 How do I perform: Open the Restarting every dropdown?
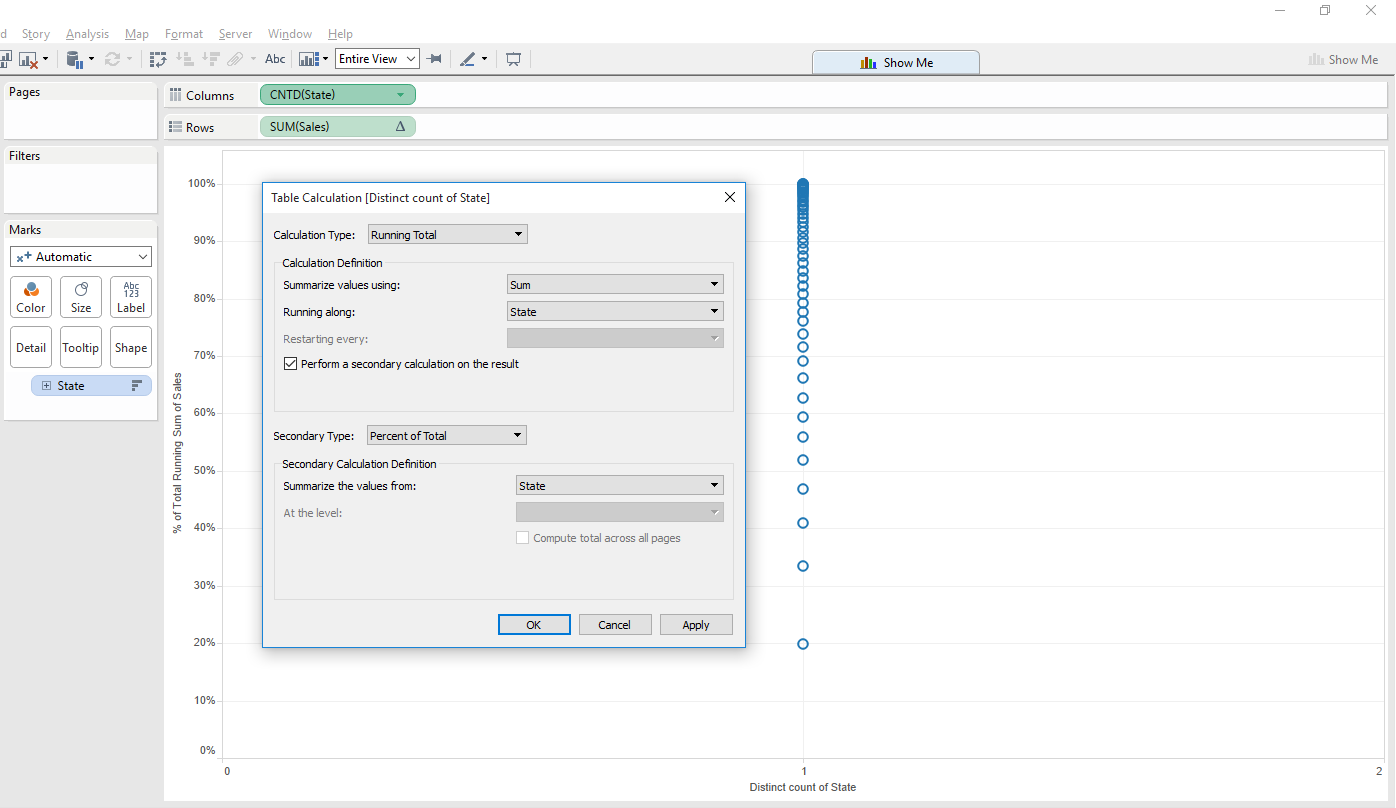(x=615, y=339)
